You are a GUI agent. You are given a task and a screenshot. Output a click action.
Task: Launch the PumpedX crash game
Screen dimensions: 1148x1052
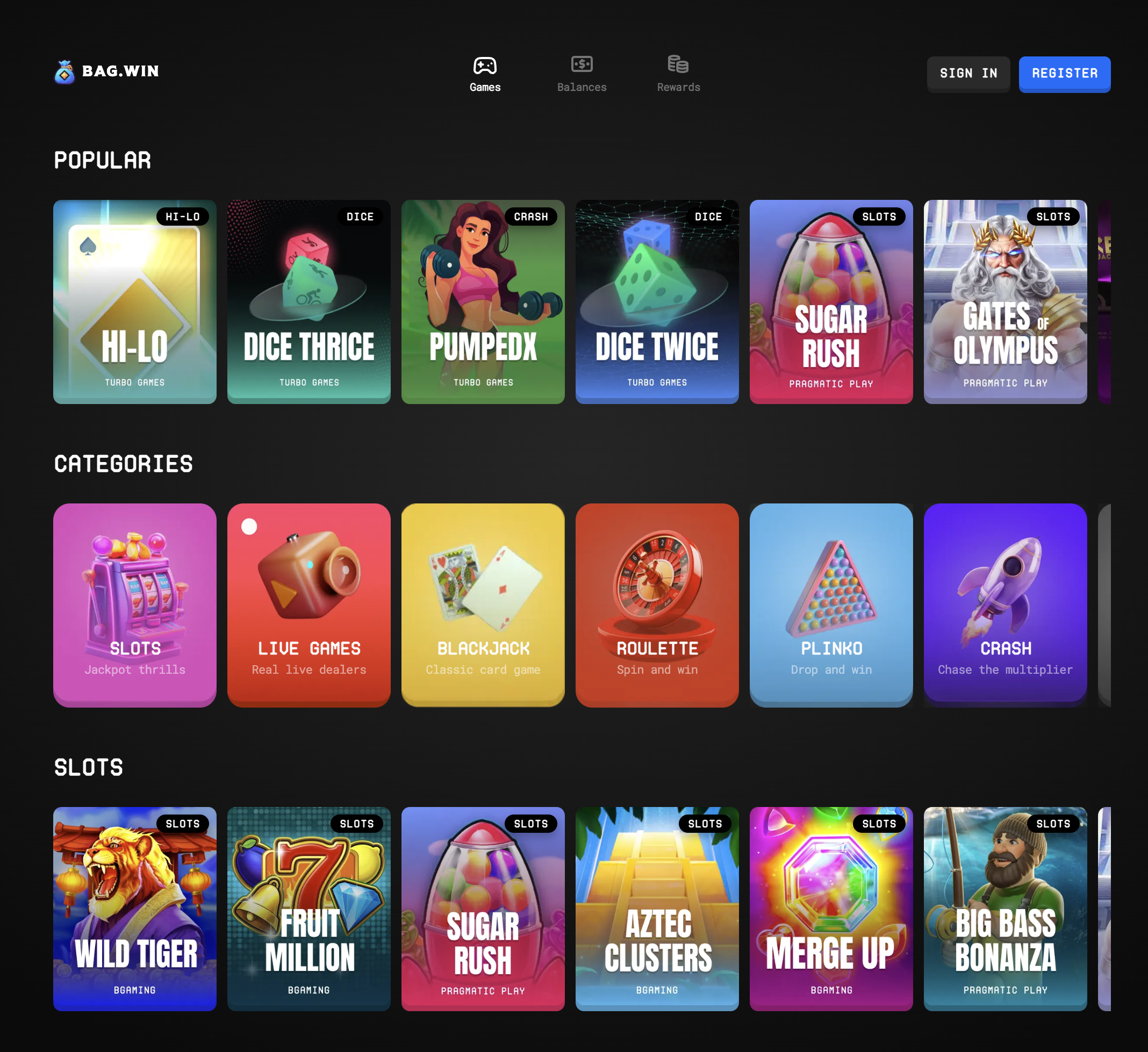click(483, 302)
